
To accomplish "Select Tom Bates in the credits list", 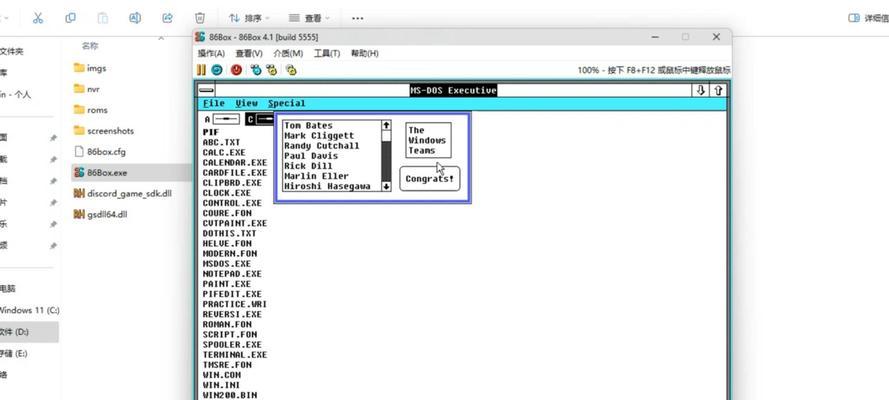I will (308, 125).
